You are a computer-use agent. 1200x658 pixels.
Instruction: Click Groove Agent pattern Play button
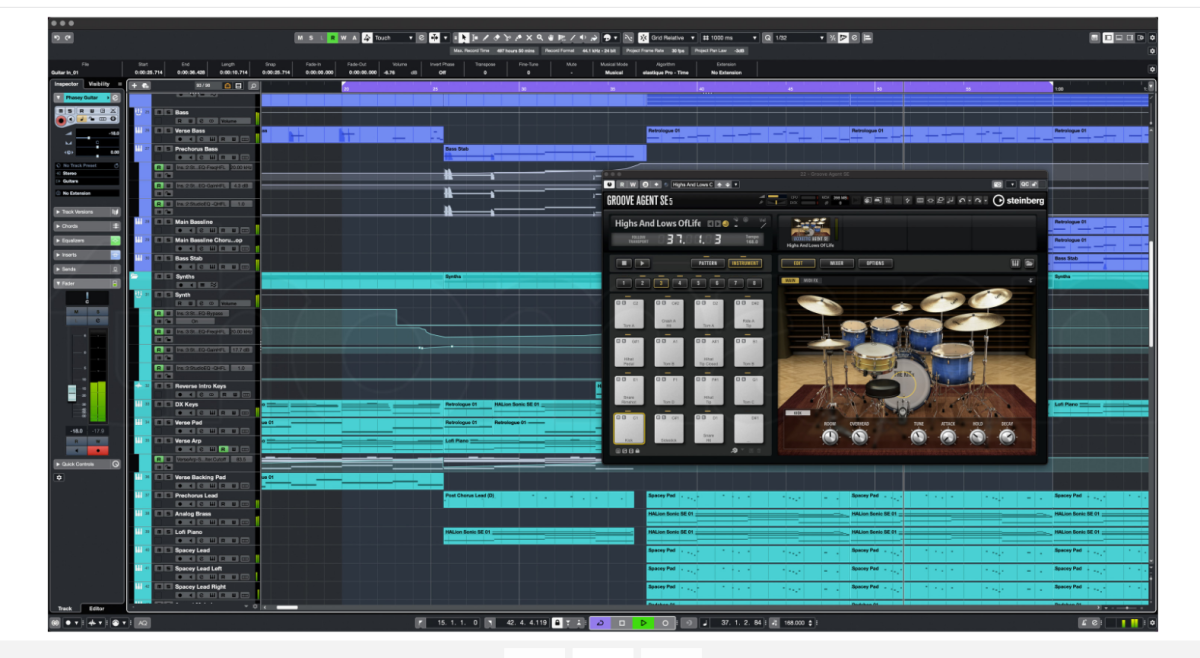pos(642,263)
